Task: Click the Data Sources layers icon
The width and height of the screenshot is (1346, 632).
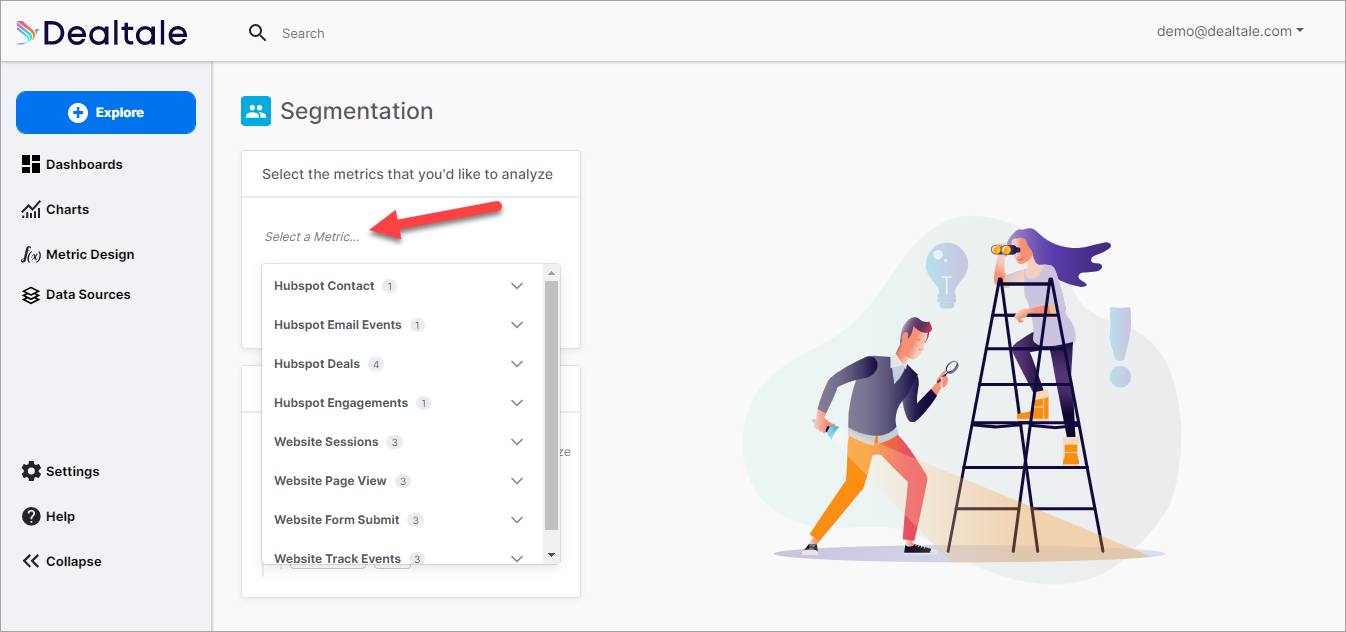Action: pyautogui.click(x=31, y=295)
